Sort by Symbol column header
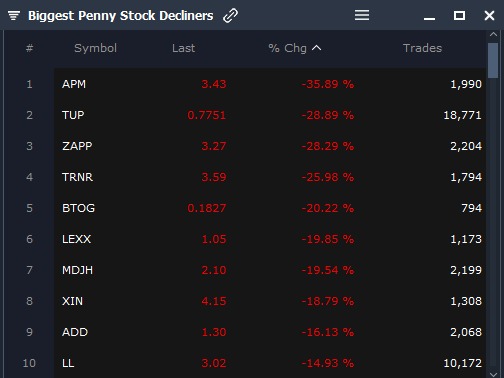This screenshot has width=504, height=378. coord(95,48)
